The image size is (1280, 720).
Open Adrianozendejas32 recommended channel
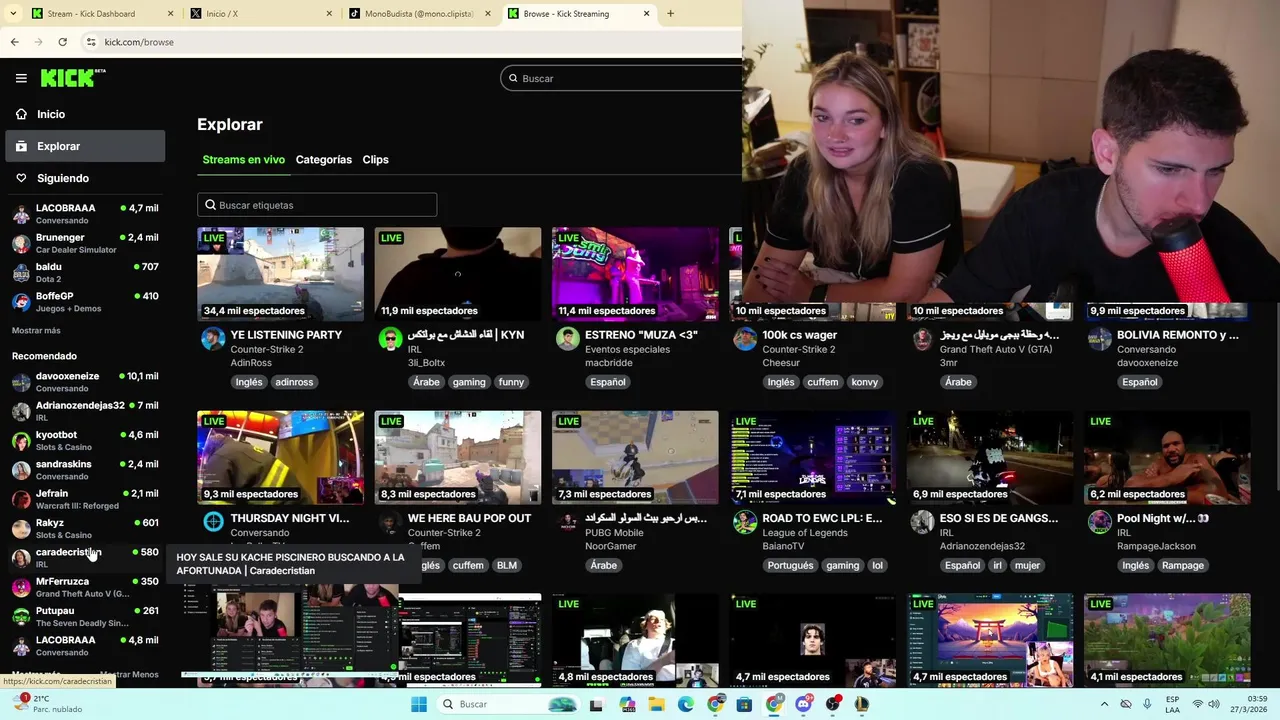[x=85, y=411]
